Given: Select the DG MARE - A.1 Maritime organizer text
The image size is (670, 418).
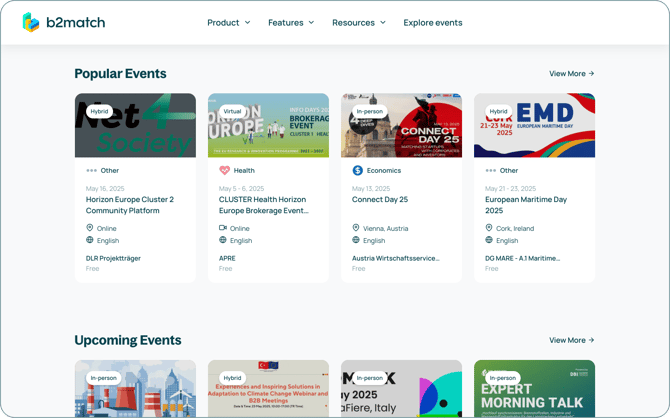Looking at the screenshot, I should click(522, 258).
